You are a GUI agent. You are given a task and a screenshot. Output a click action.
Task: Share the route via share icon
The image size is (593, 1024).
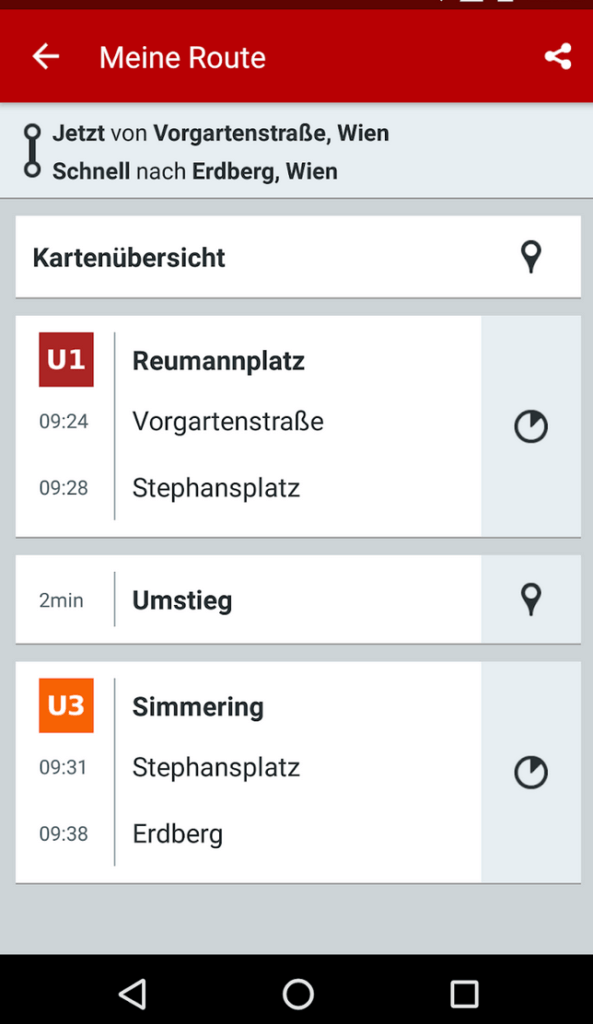point(558,57)
